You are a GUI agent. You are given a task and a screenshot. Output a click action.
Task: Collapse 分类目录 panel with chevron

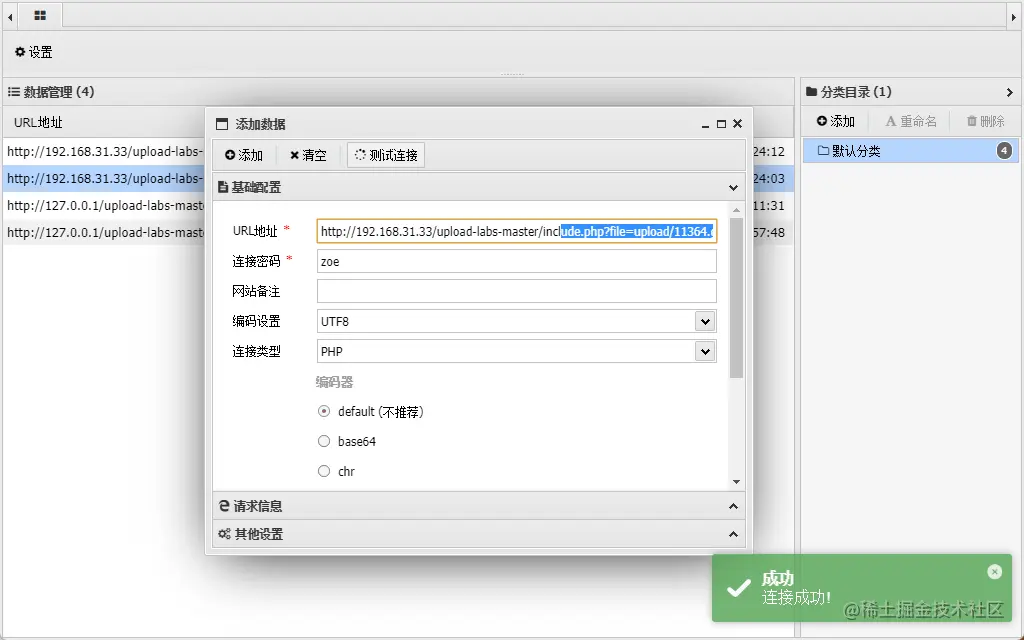tap(1010, 93)
